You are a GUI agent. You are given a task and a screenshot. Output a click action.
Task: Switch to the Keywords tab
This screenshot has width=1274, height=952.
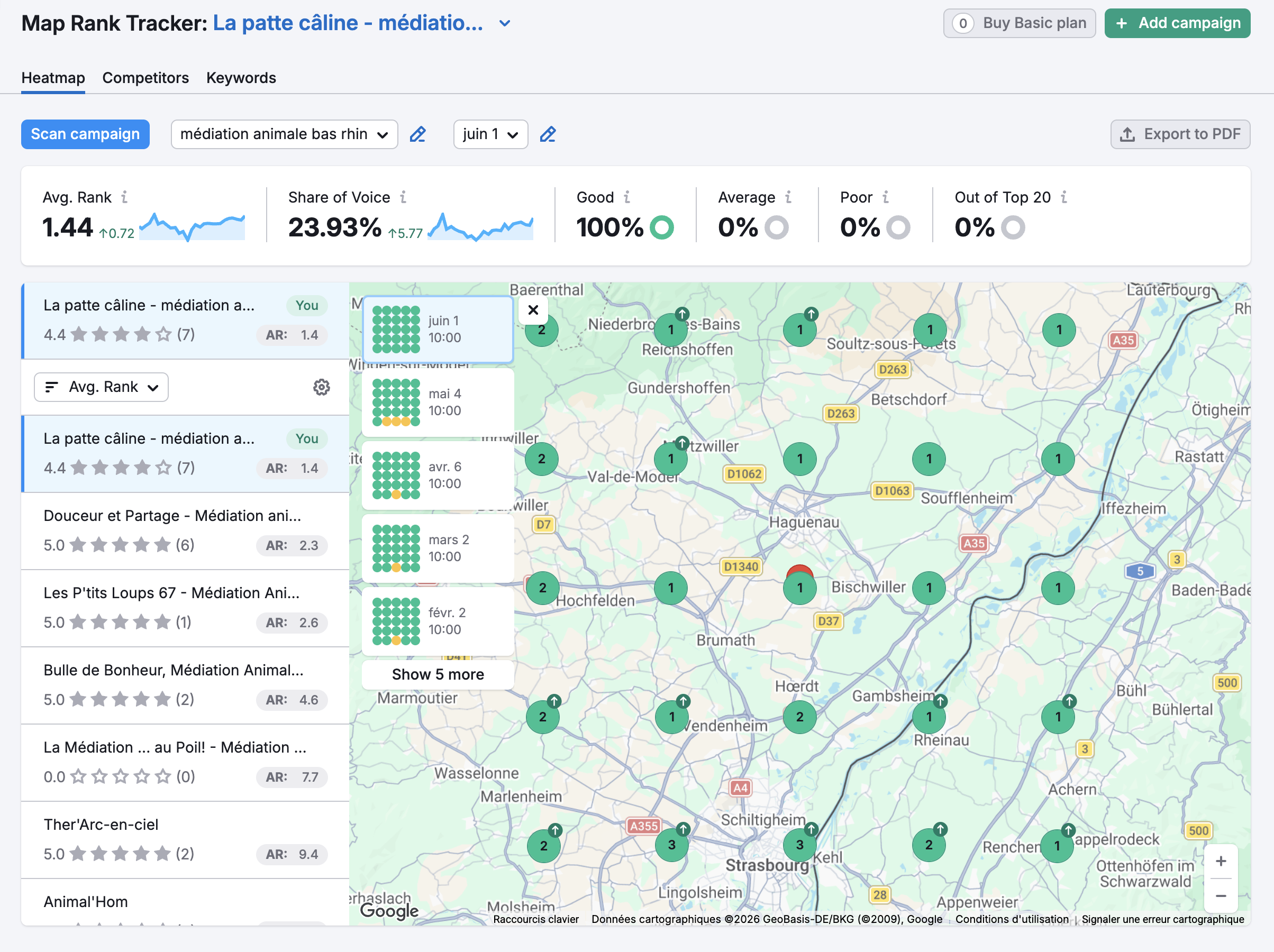[x=241, y=78]
